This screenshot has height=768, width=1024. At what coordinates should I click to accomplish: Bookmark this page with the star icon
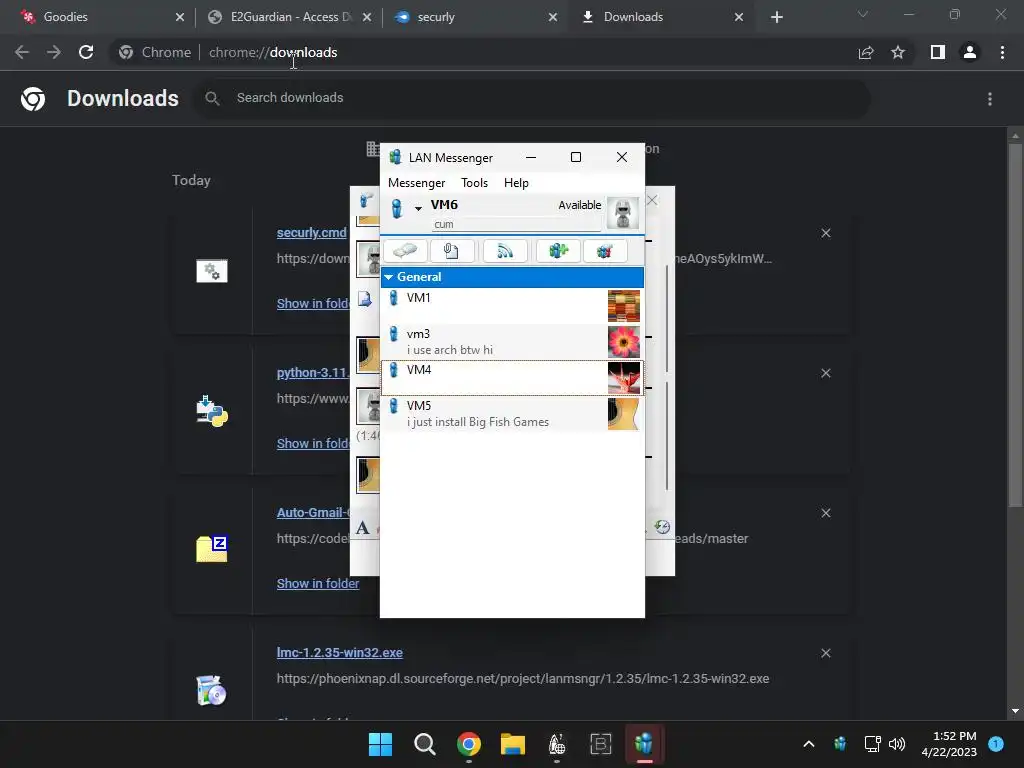(x=898, y=52)
